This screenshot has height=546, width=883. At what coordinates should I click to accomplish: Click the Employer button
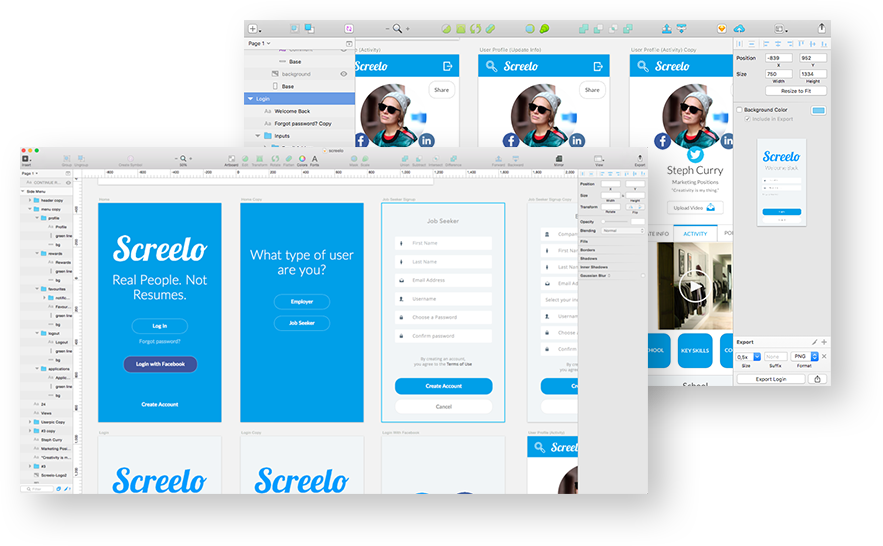[302, 302]
